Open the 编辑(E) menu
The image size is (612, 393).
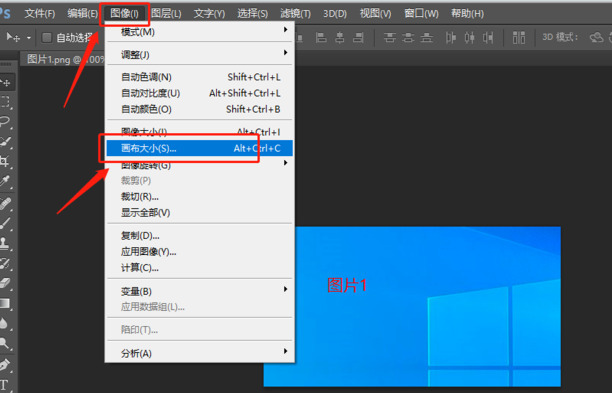pos(82,14)
